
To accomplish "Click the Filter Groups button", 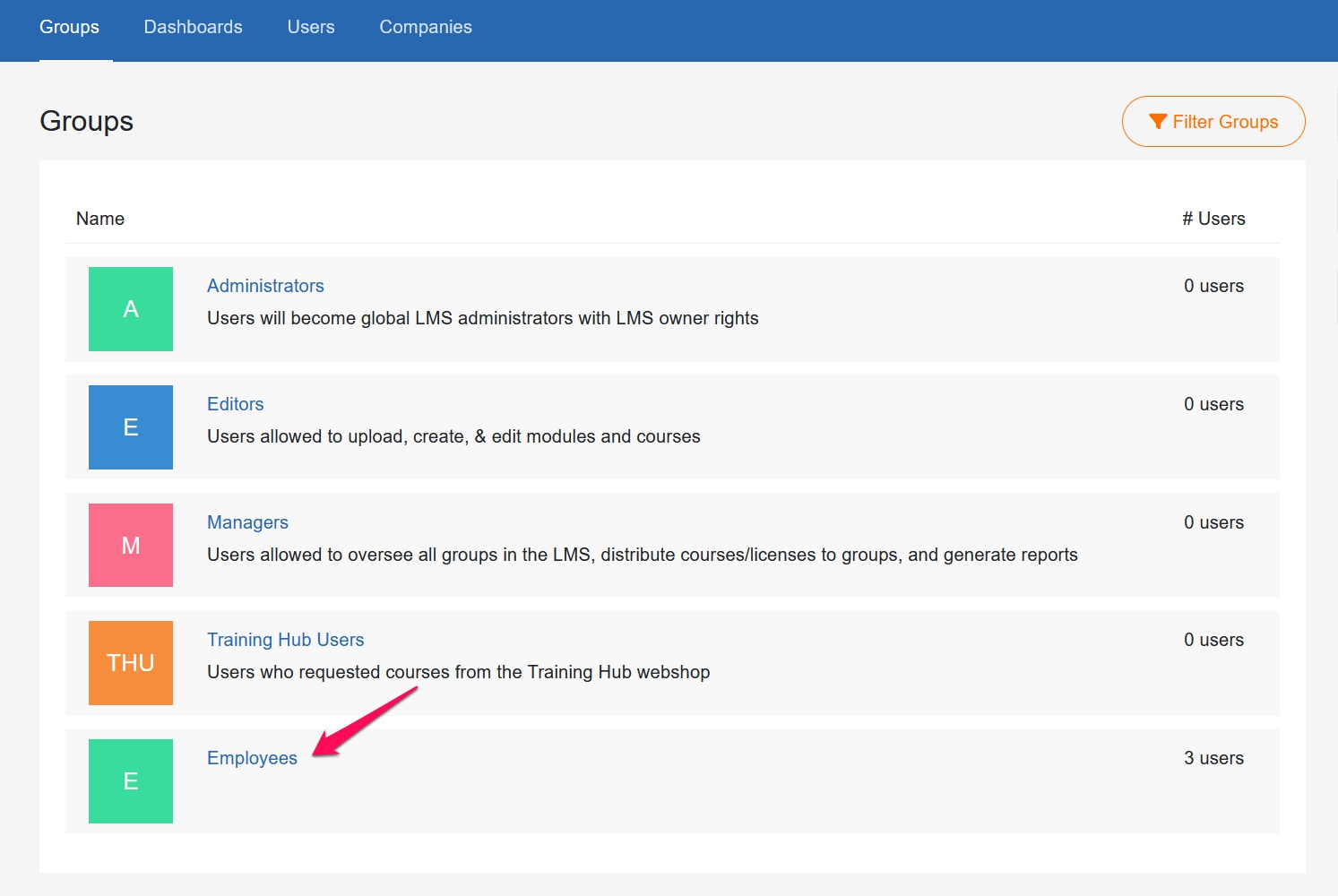I will [1213, 122].
